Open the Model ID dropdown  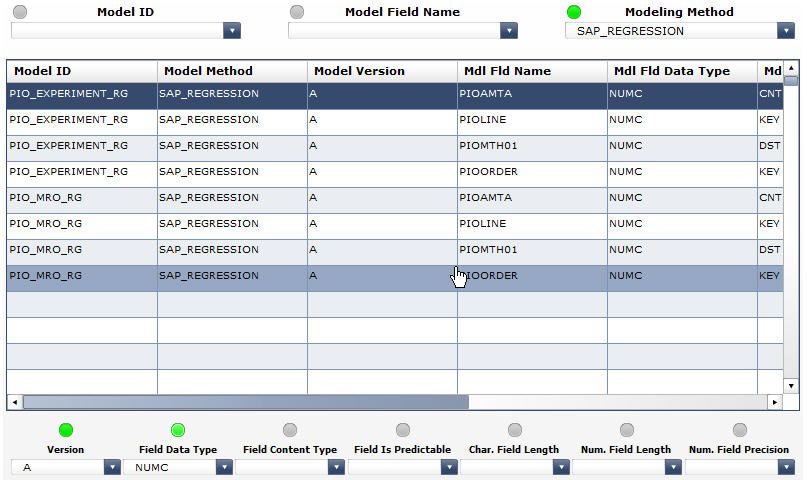(232, 31)
